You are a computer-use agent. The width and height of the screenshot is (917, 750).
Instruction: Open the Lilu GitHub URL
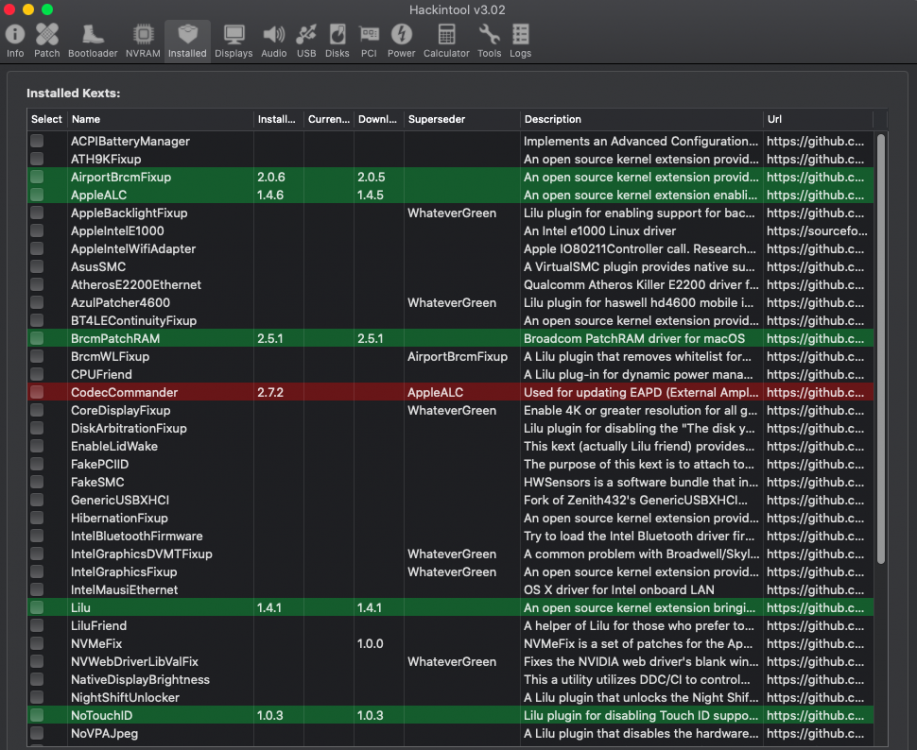coord(815,607)
